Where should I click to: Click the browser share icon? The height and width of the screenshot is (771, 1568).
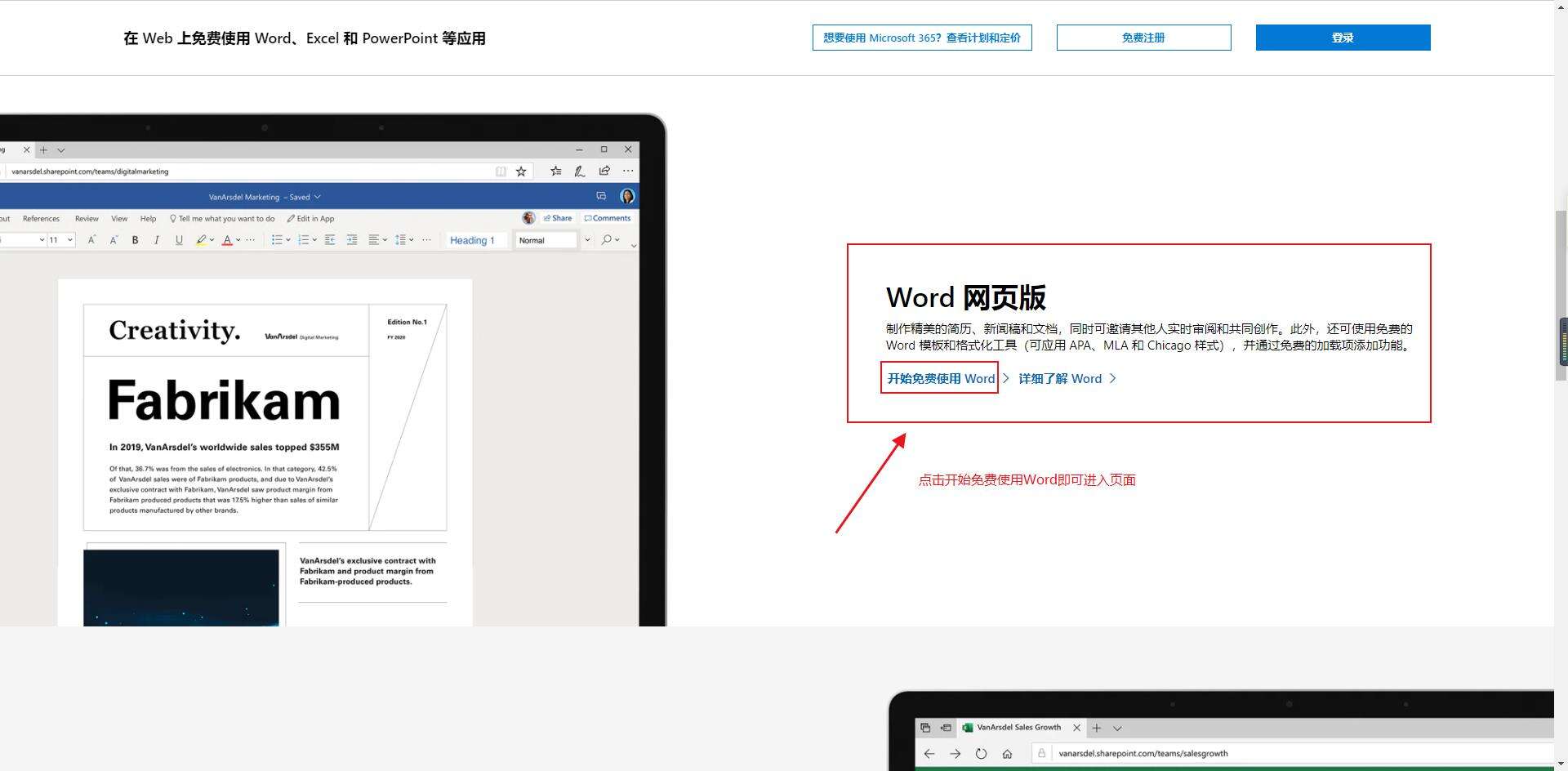[604, 171]
